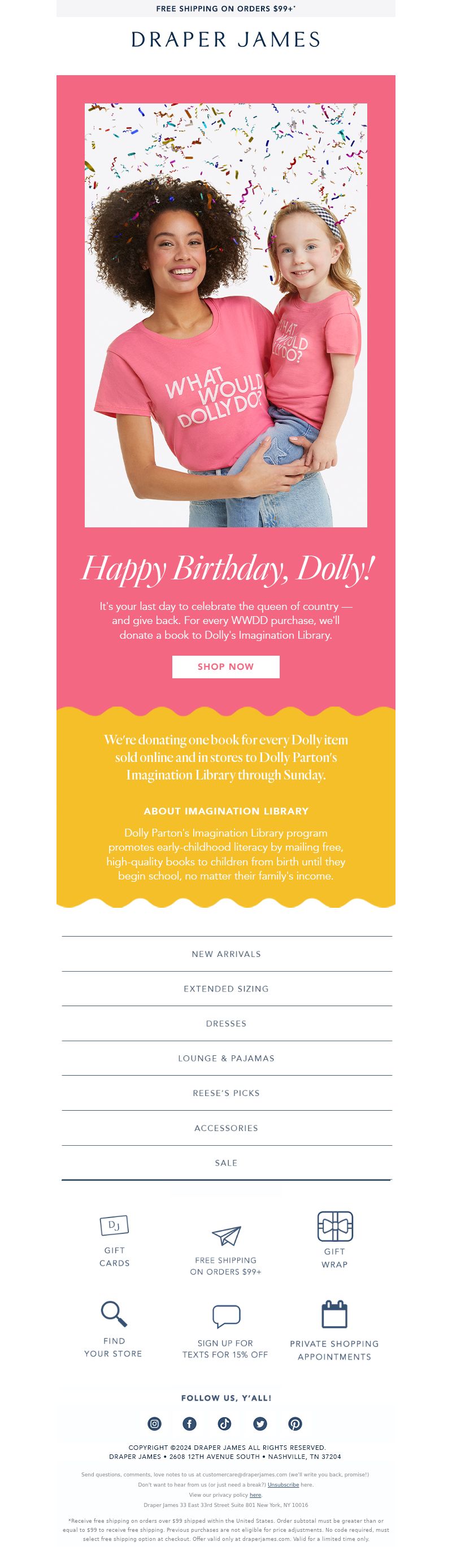Click the Draper James logo header
Screen dimensions: 452x1568
pyautogui.click(x=225, y=40)
